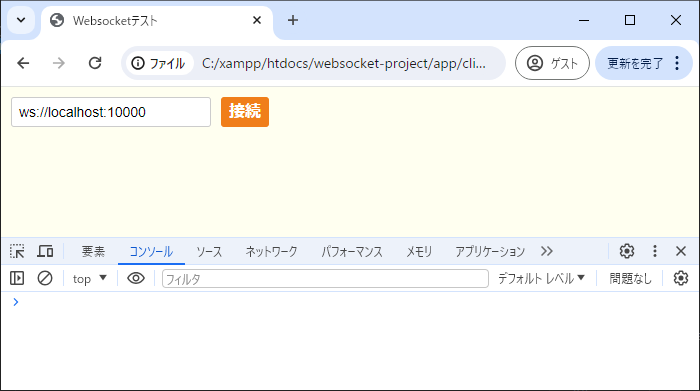This screenshot has width=700, height=391.
Task: Click the ws://localhost:10000 input field
Action: [x=111, y=112]
